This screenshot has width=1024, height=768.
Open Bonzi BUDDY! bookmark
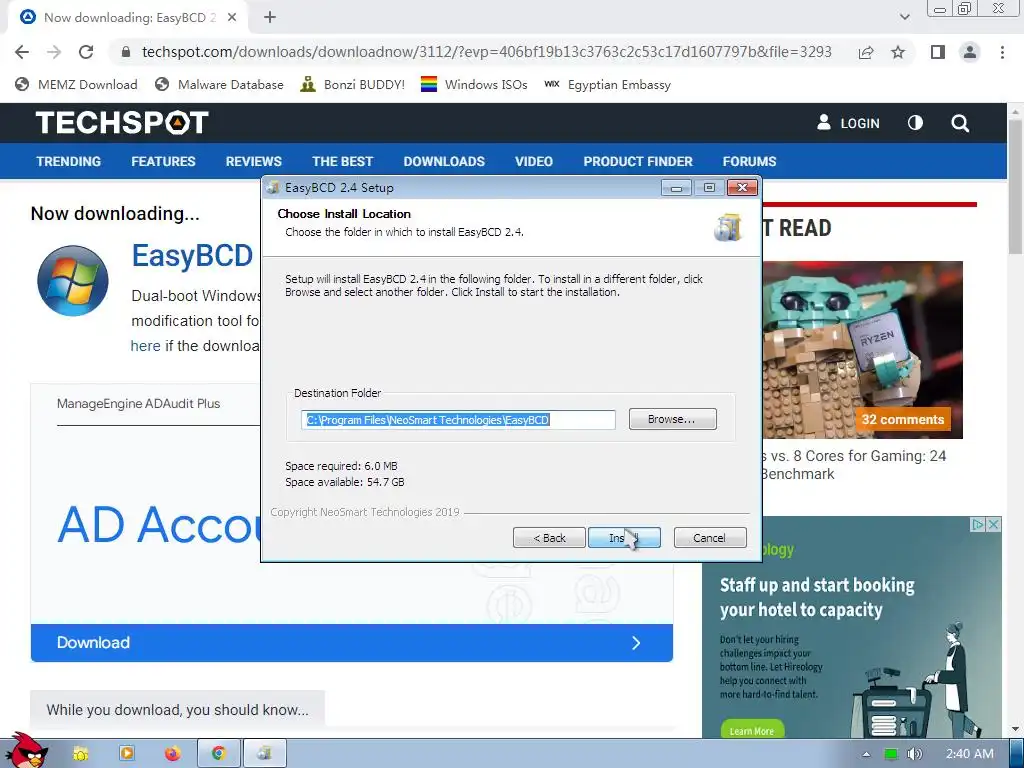tap(353, 84)
